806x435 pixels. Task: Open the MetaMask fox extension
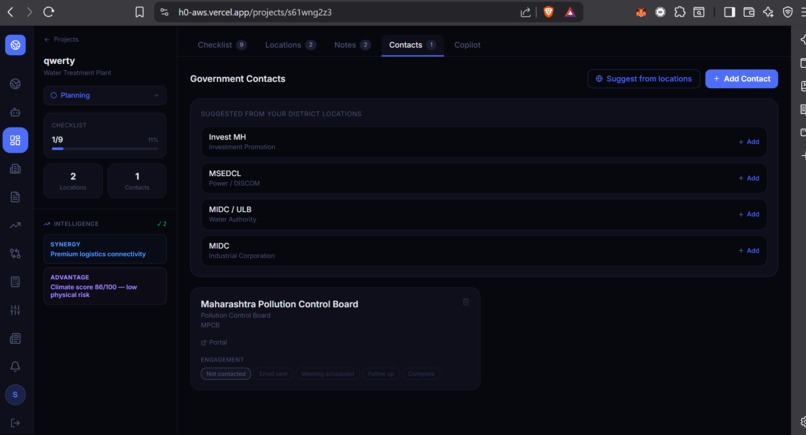(640, 12)
